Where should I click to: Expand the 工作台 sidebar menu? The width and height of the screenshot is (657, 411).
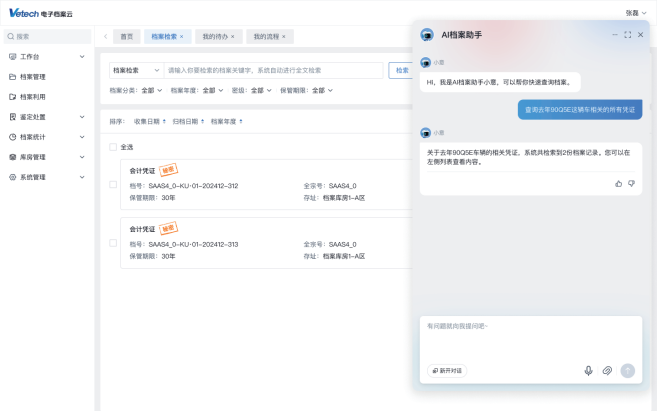pyautogui.click(x=82, y=57)
